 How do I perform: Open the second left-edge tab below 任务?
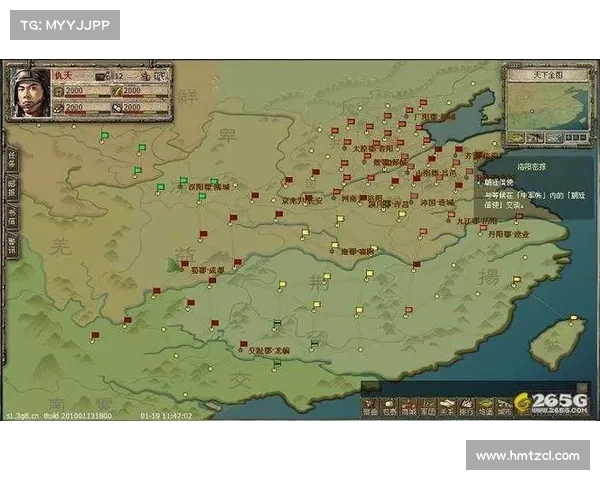click(12, 188)
